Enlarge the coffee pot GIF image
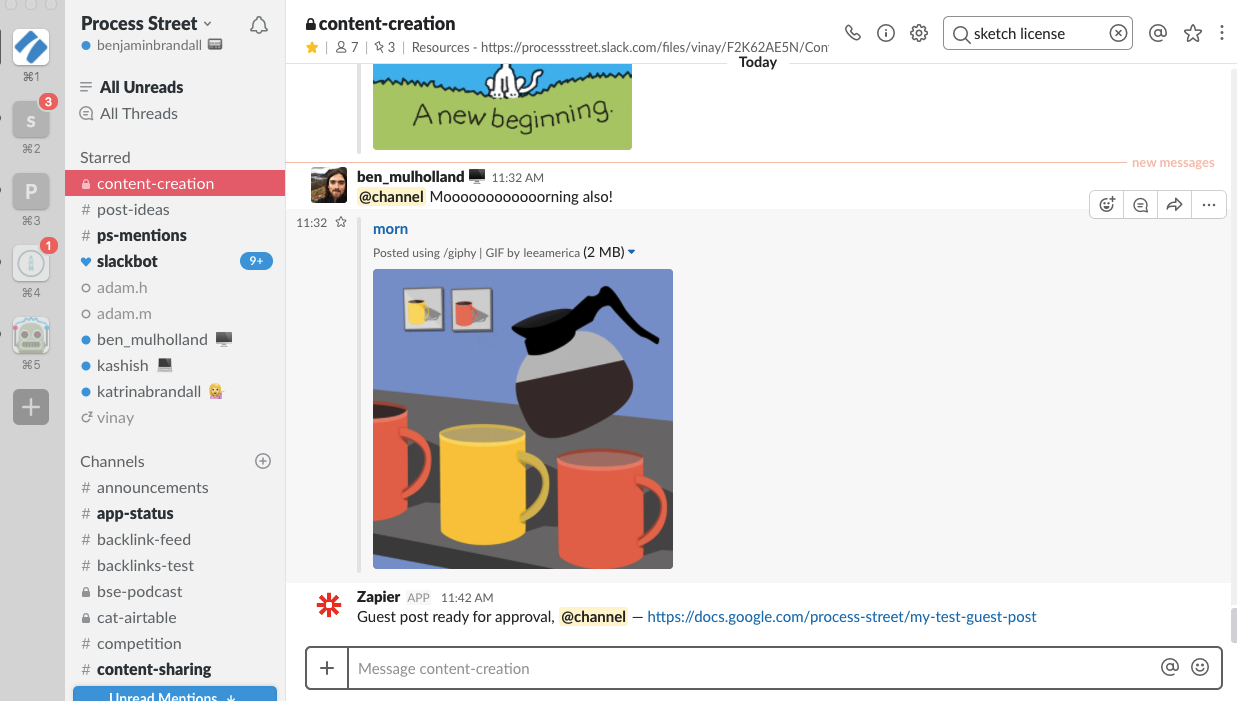The height and width of the screenshot is (701, 1237). pos(522,419)
